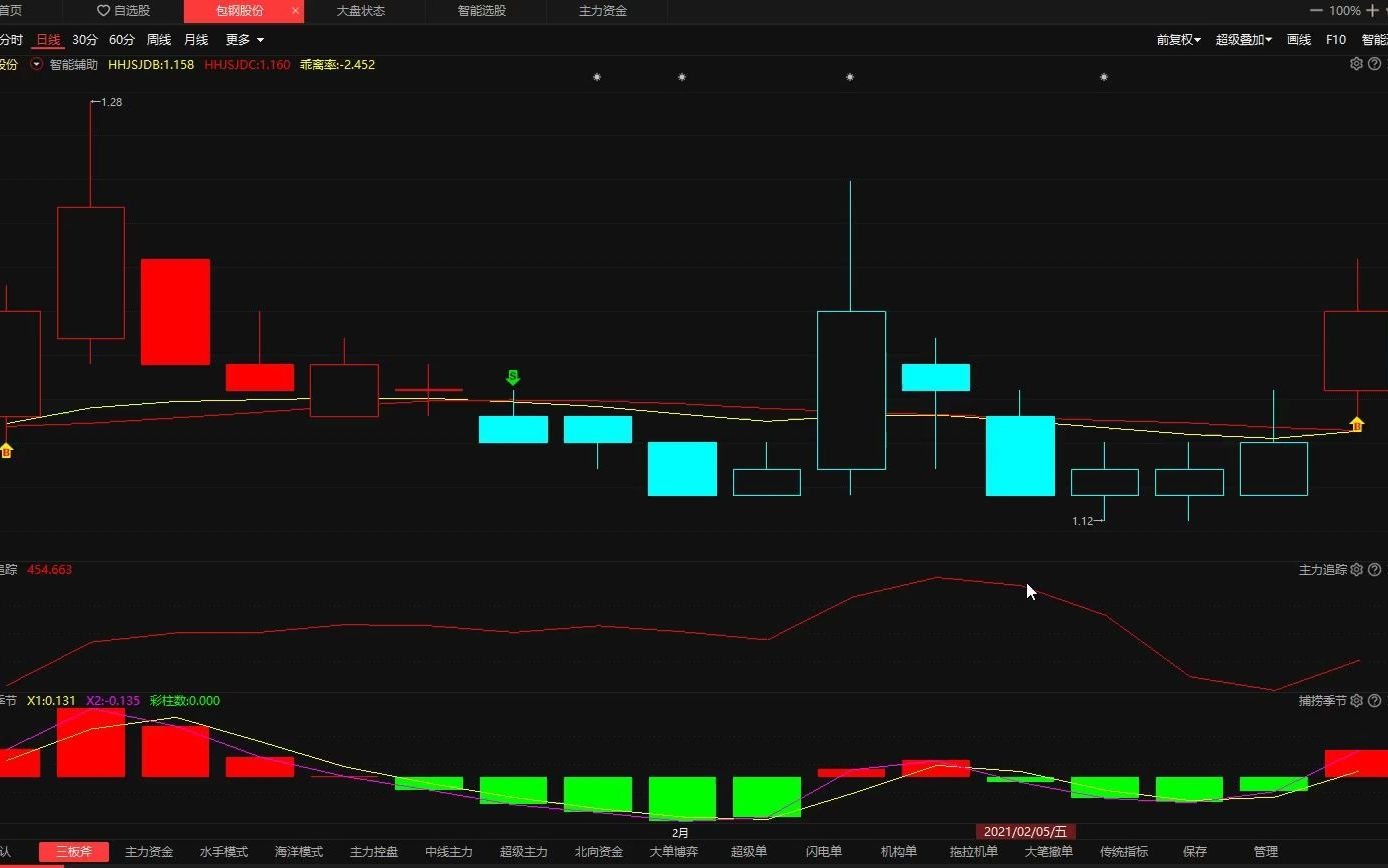This screenshot has height=868, width=1388.
Task: Click the 彩柱数:0.000 value
Action: click(x=185, y=700)
